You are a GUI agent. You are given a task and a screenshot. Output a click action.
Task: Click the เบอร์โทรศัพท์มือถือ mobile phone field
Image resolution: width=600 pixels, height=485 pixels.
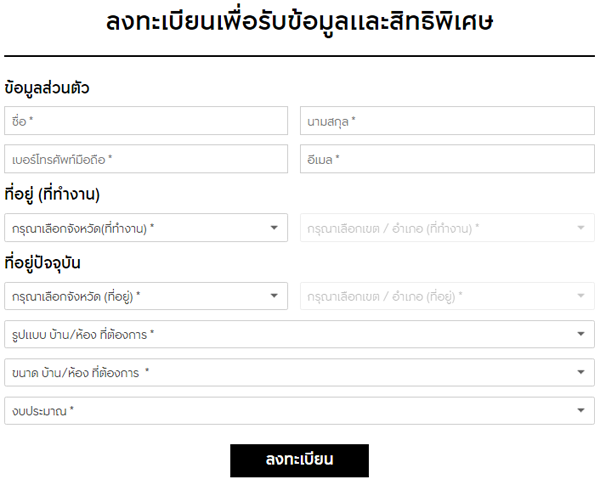[146, 159]
